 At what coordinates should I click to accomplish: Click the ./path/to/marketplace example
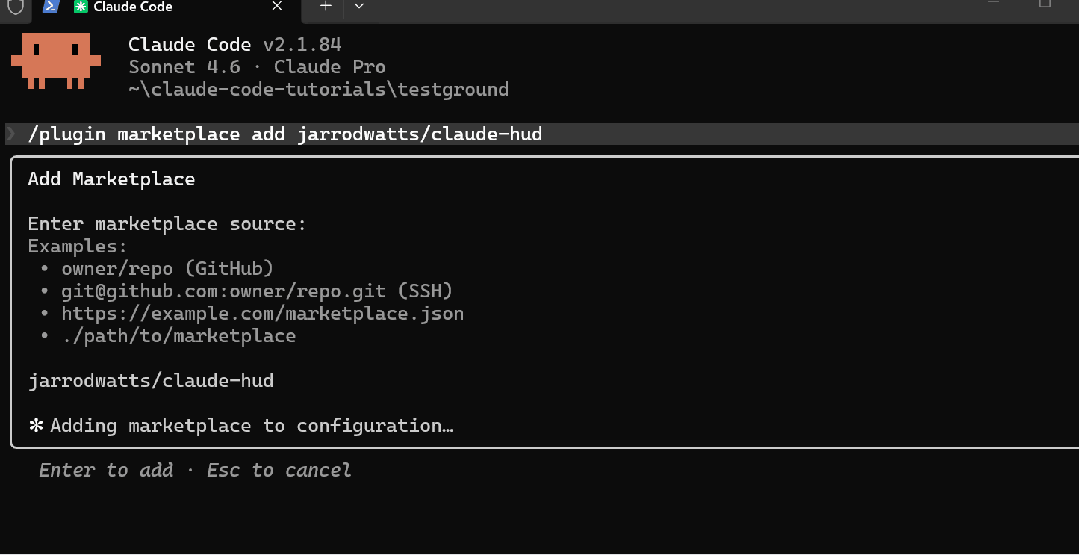[x=178, y=336]
